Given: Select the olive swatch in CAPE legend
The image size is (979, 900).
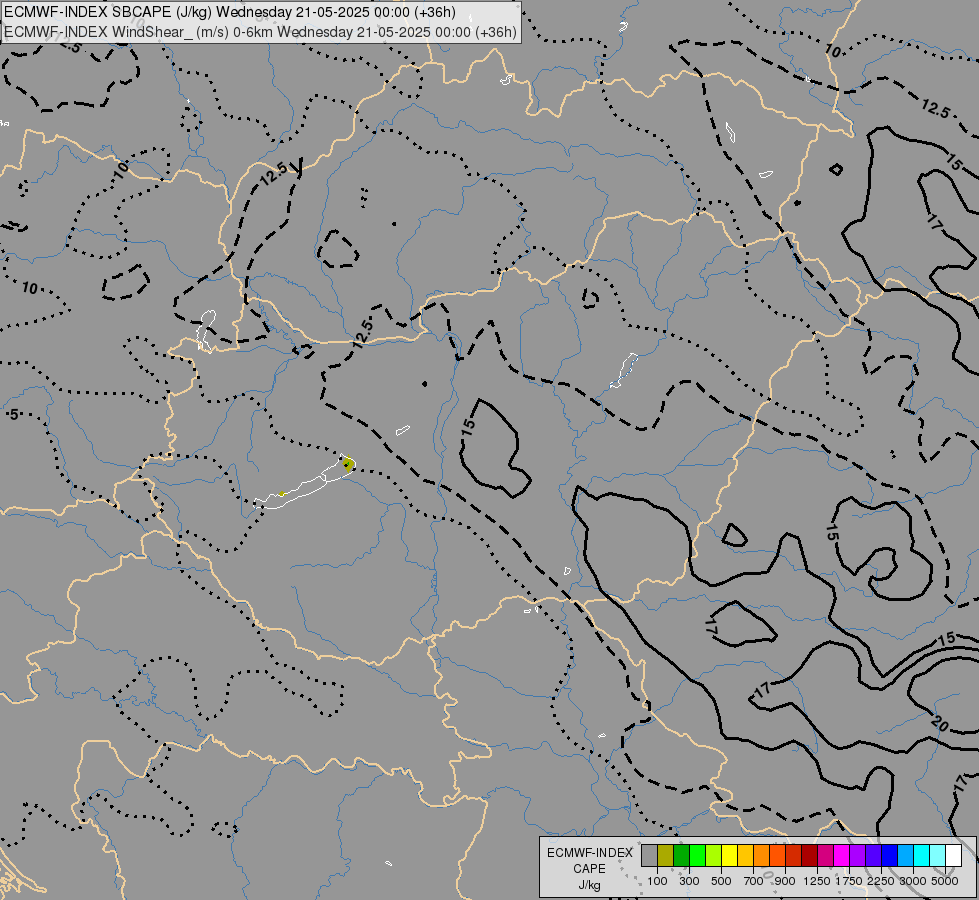Looking at the screenshot, I should 666,855.
